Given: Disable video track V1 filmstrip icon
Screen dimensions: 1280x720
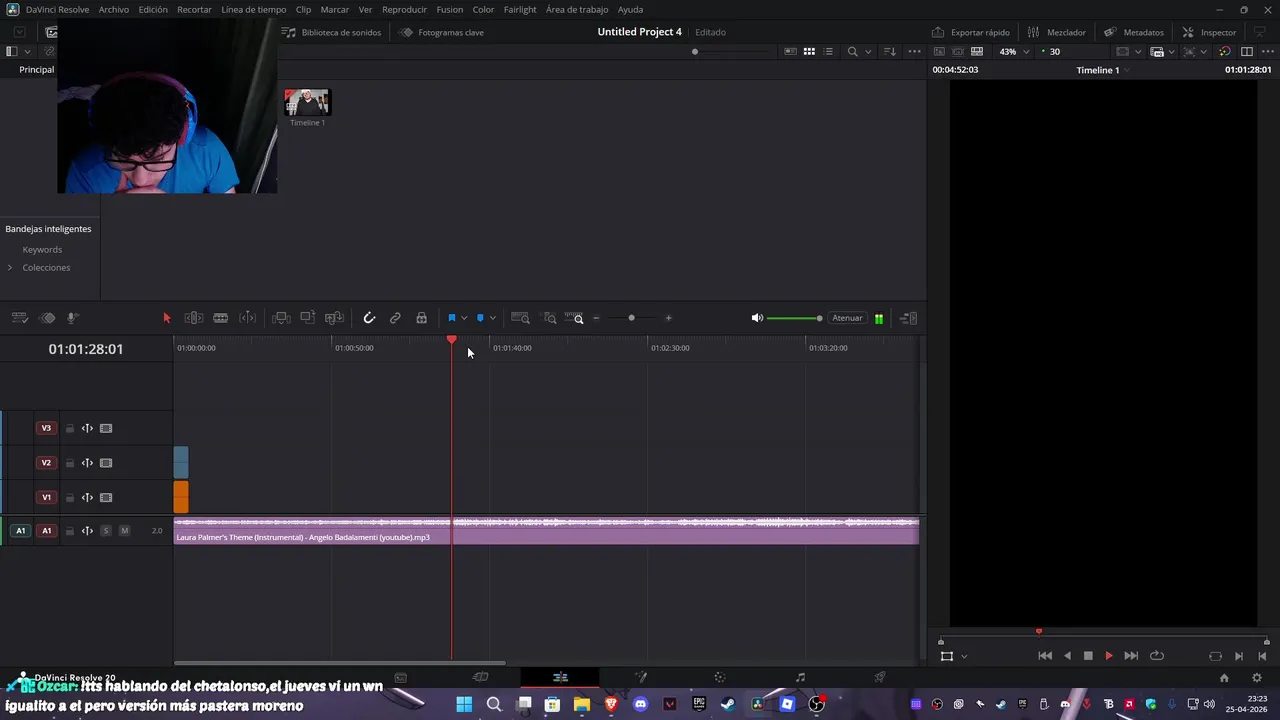Looking at the screenshot, I should 106,497.
